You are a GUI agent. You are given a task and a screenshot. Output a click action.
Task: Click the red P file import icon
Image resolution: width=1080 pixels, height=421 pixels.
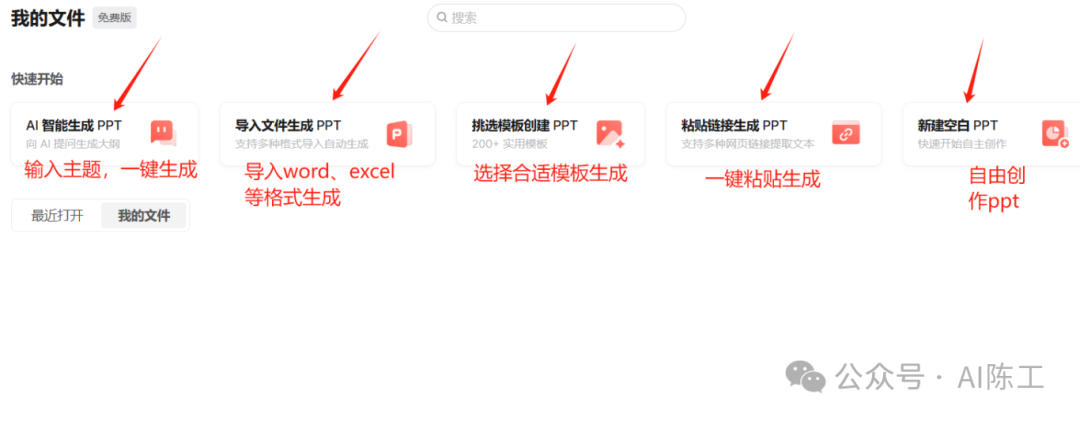coord(399,134)
